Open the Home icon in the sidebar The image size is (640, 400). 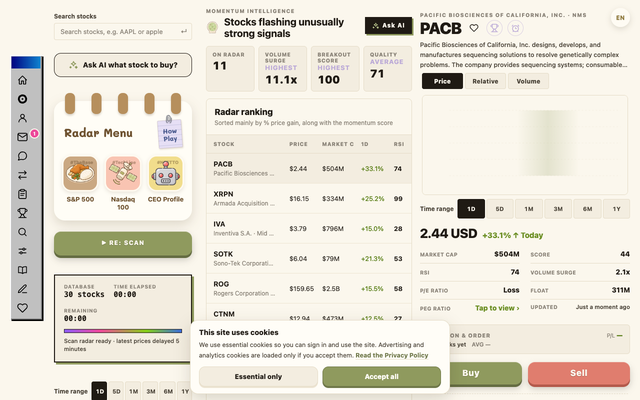click(x=22, y=80)
